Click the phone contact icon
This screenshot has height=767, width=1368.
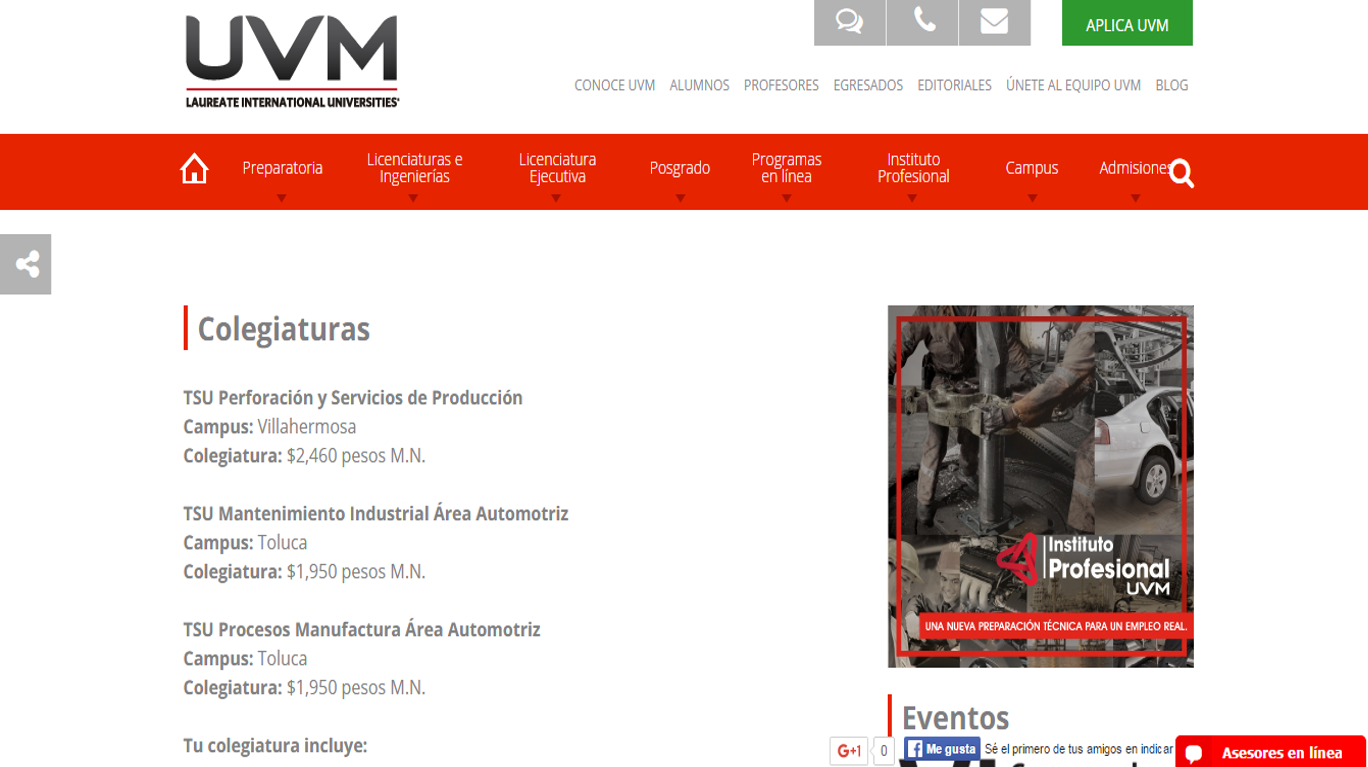pyautogui.click(x=921, y=22)
